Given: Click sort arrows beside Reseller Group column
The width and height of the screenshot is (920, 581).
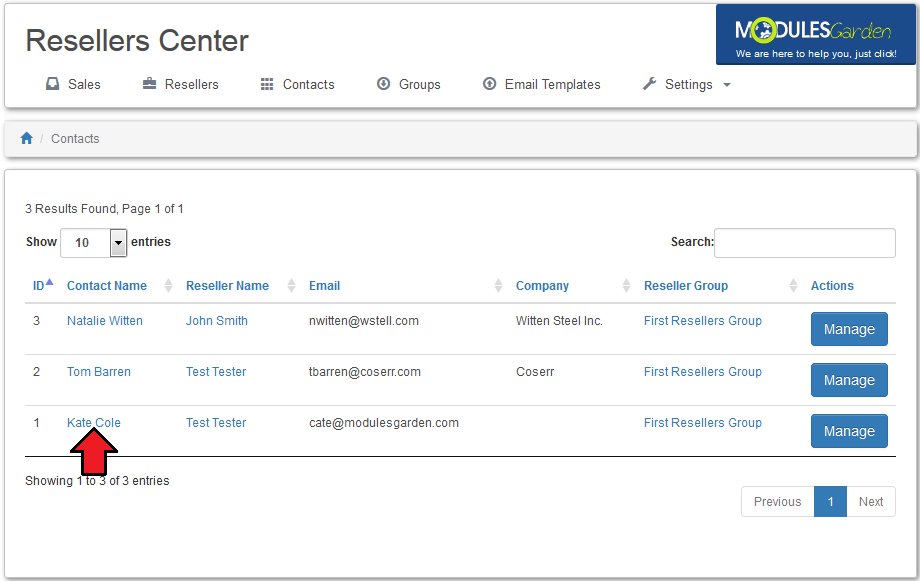Looking at the screenshot, I should pos(793,286).
